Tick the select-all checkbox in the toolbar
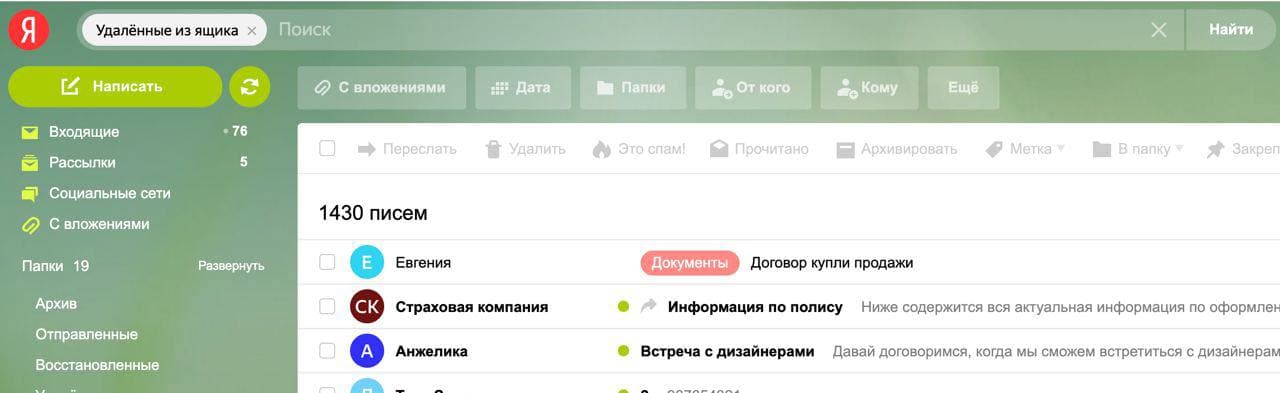Viewport: 1280px width, 393px height. point(327,149)
